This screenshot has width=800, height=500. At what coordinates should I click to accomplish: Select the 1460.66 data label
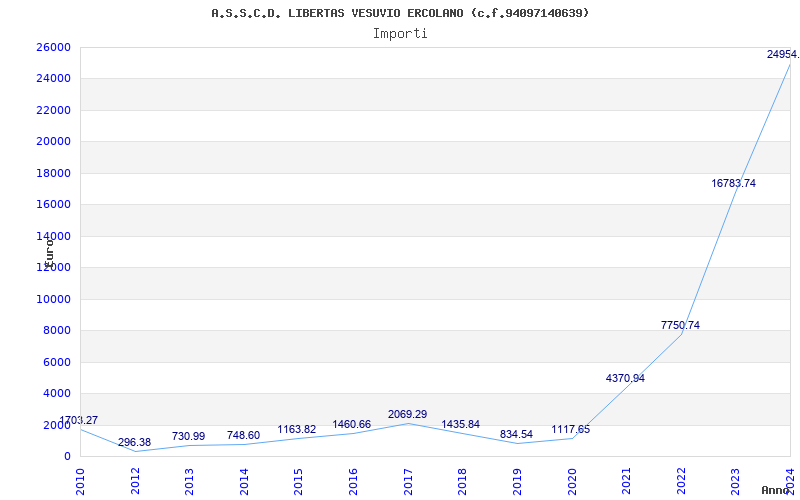pos(352,424)
